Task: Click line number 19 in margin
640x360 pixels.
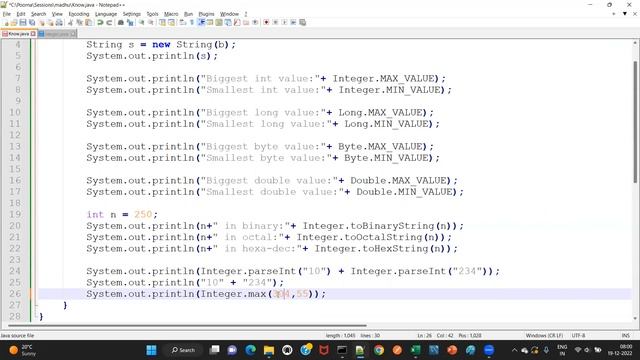Action: click(x=15, y=214)
